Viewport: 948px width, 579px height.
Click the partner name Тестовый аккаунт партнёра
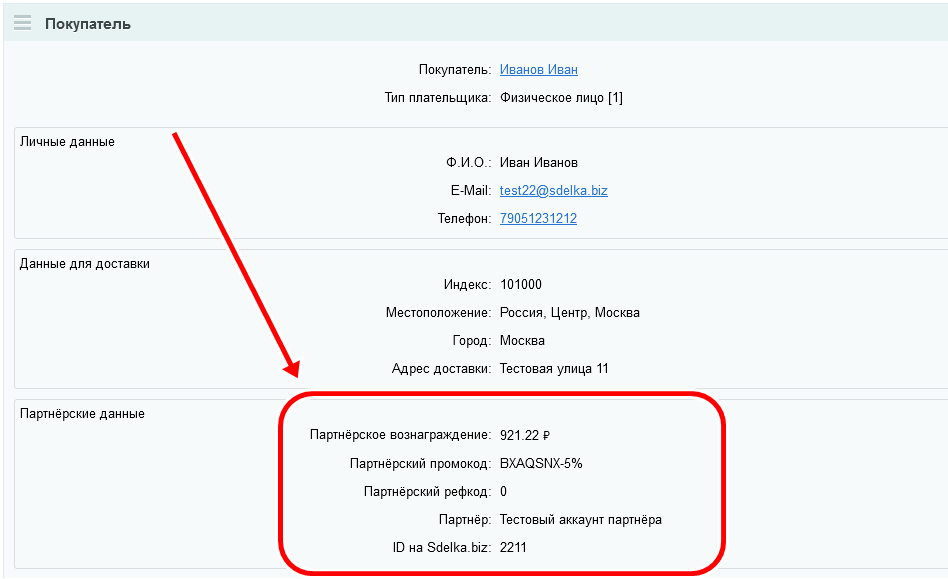click(578, 519)
